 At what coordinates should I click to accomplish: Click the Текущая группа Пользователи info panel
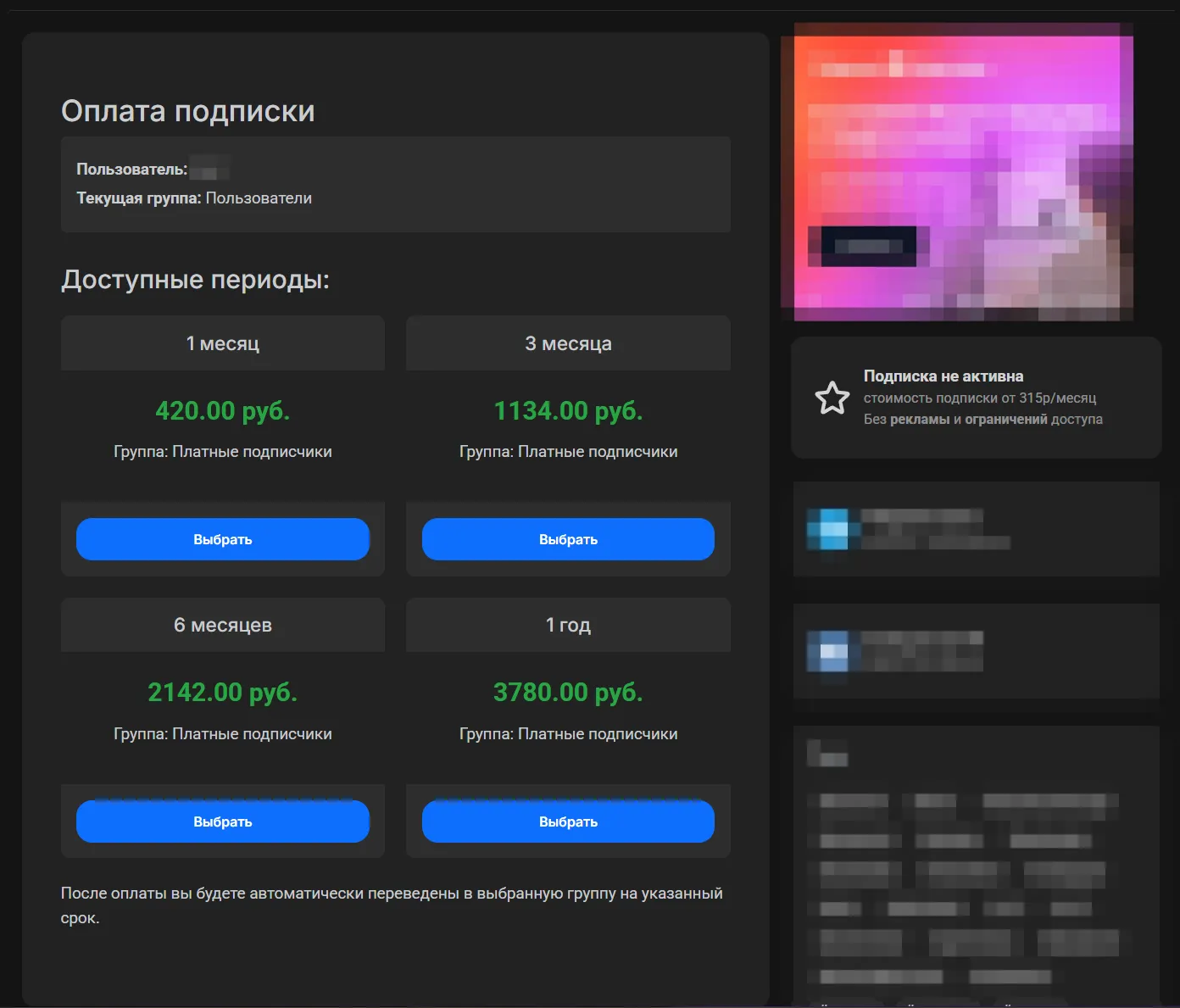(395, 184)
